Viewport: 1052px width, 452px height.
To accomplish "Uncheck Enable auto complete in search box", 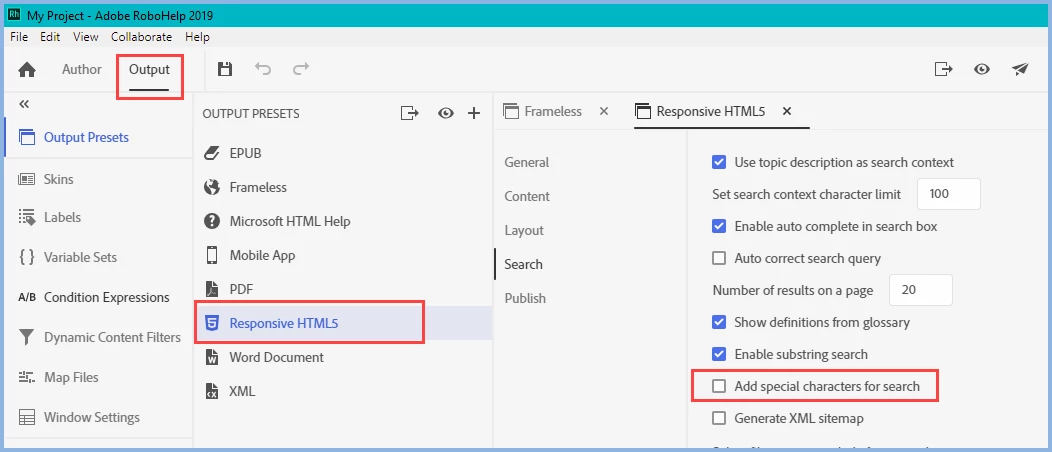I will [x=719, y=226].
